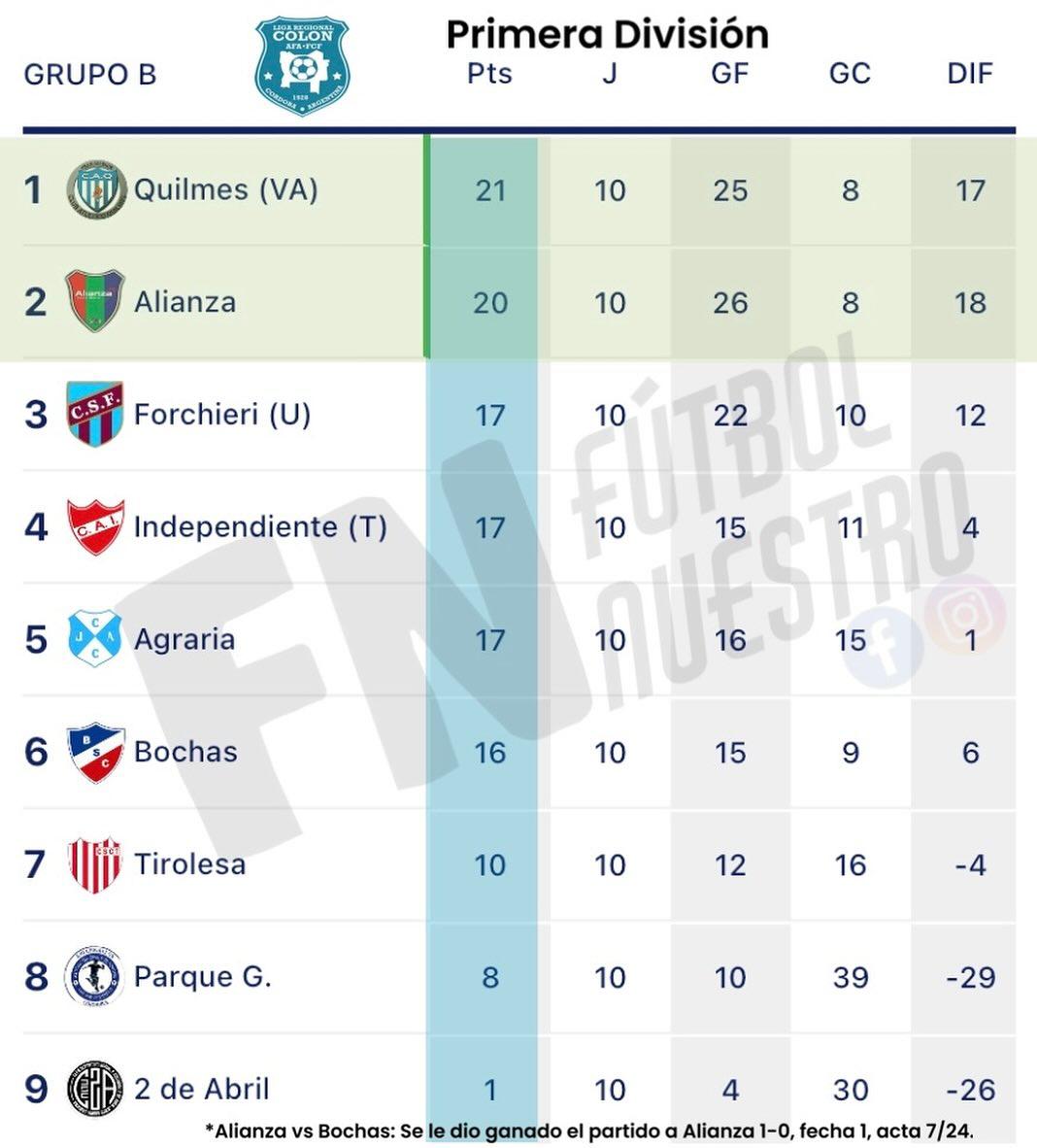Click Alianza's 20 points cell
Screen dimensions: 1037x1148
pos(490,303)
